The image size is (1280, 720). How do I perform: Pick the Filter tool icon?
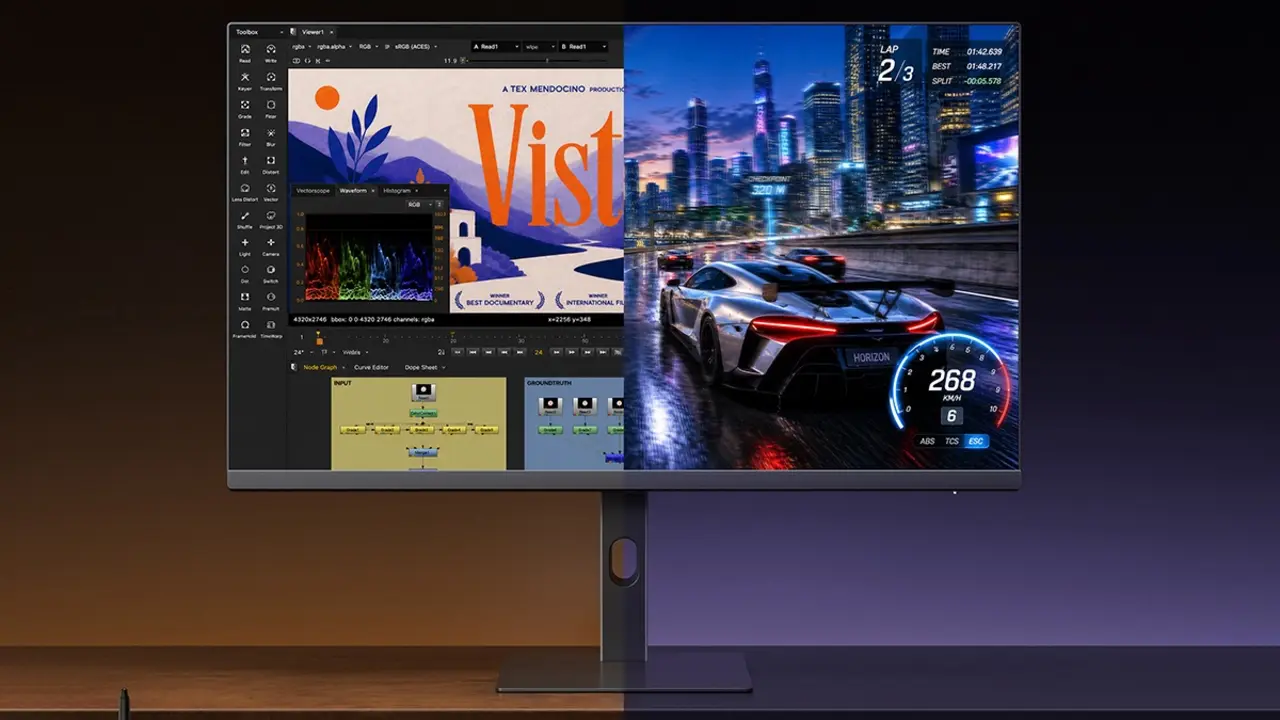(x=245, y=134)
